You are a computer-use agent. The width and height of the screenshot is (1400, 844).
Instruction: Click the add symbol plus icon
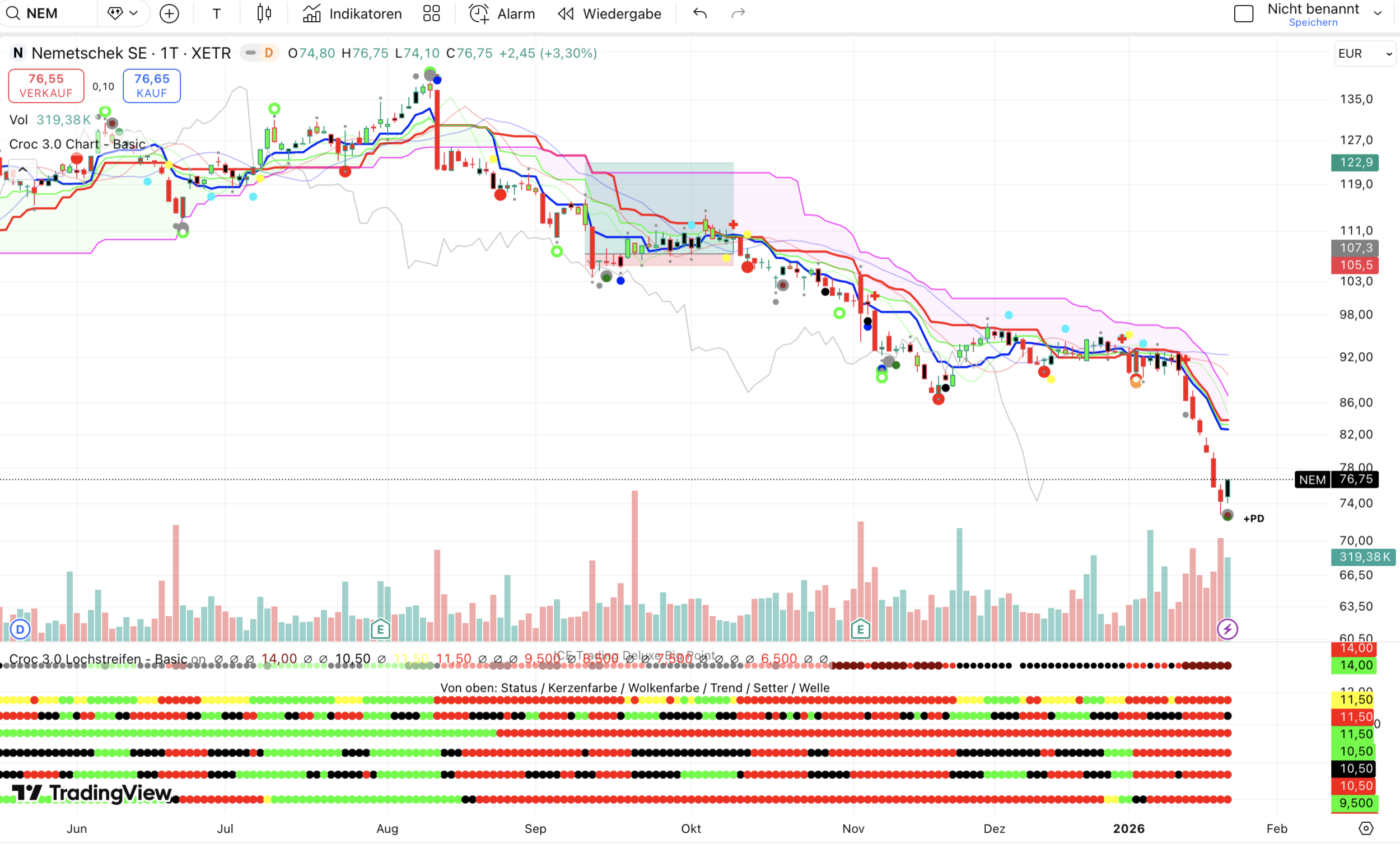click(x=169, y=13)
